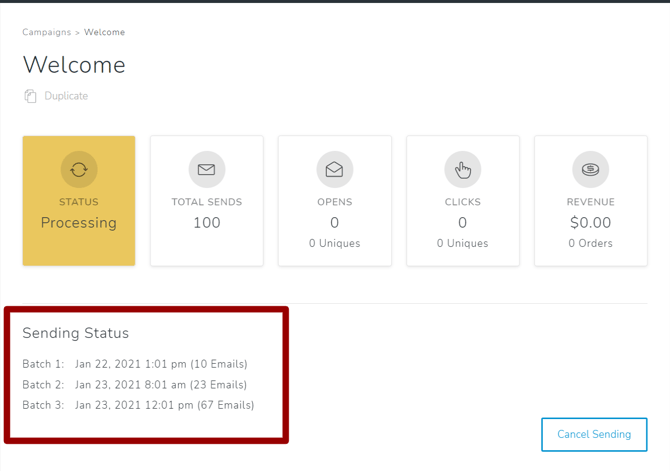Click the Clicks hand pointer icon

tap(463, 170)
